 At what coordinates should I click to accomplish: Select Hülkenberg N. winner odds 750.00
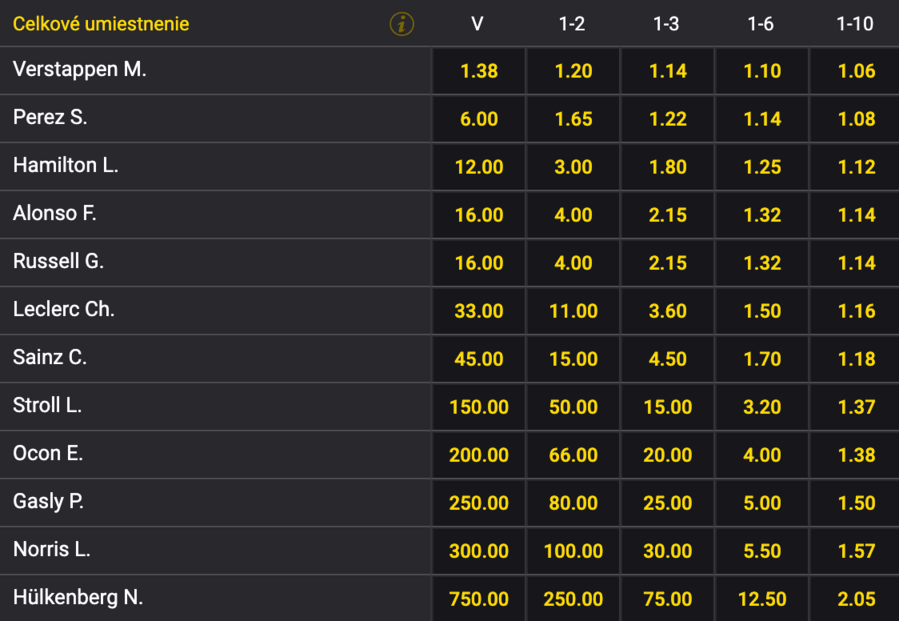479,599
